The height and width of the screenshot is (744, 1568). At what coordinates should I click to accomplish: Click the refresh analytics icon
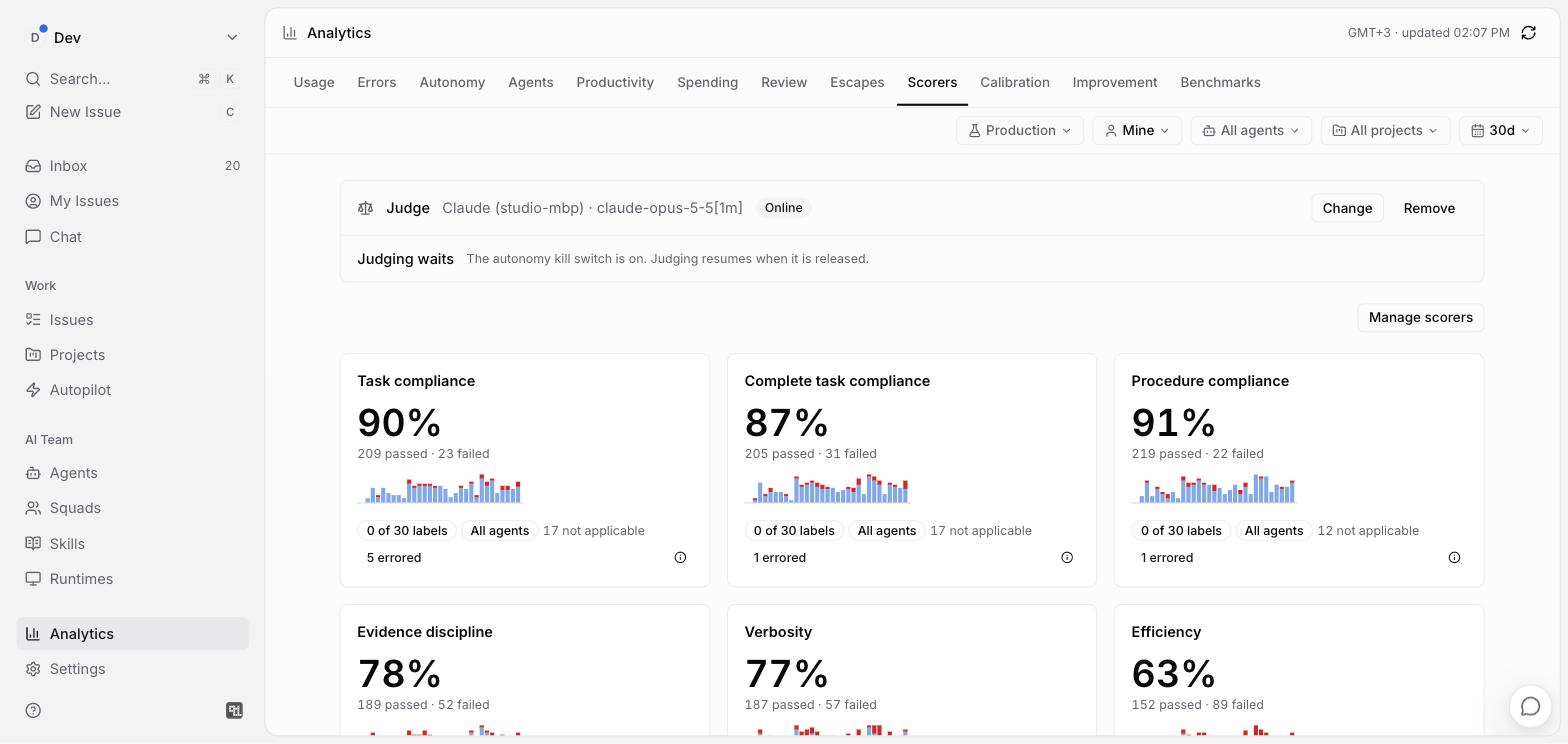(1529, 33)
